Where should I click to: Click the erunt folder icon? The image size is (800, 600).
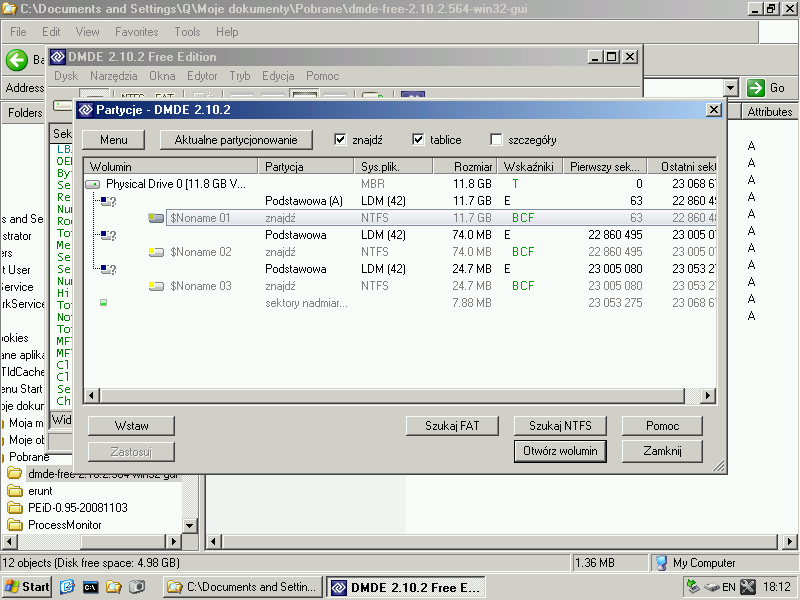tap(15, 491)
